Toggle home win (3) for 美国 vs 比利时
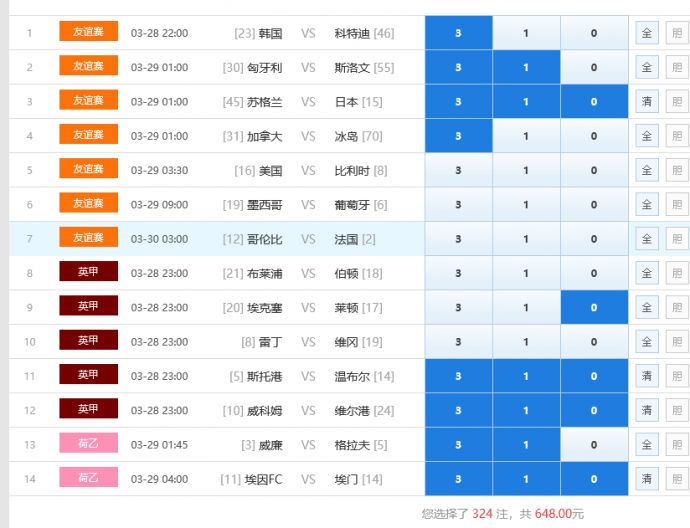The height and width of the screenshot is (528, 690). (x=458, y=170)
